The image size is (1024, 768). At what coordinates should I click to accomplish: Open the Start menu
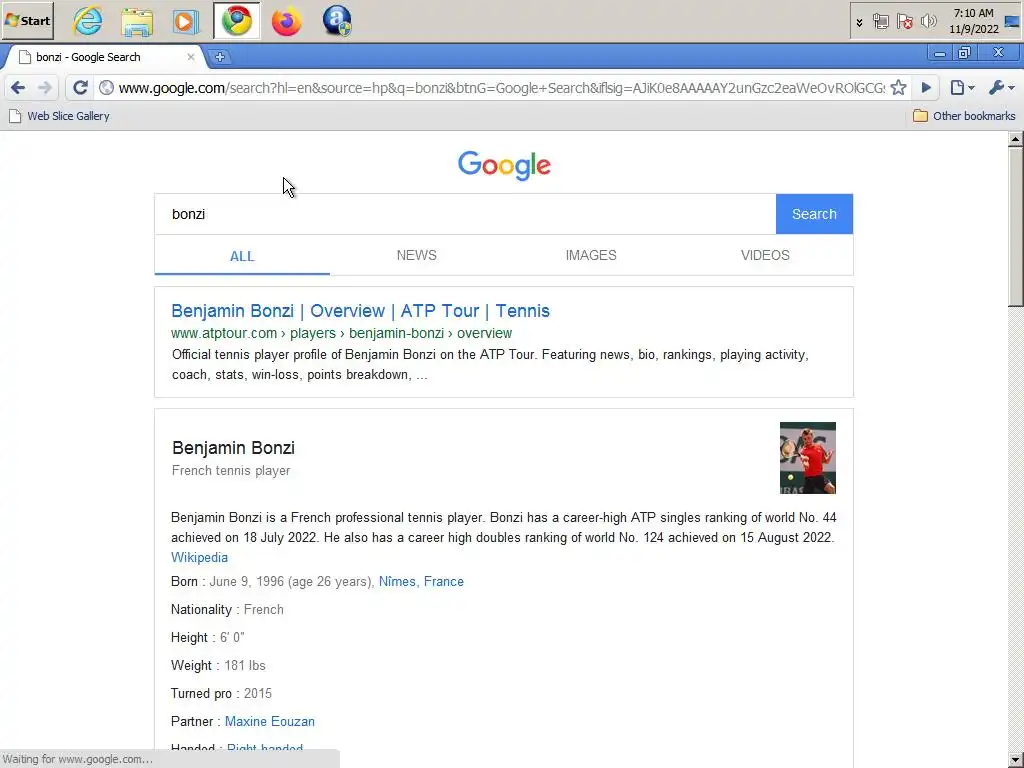click(27, 21)
